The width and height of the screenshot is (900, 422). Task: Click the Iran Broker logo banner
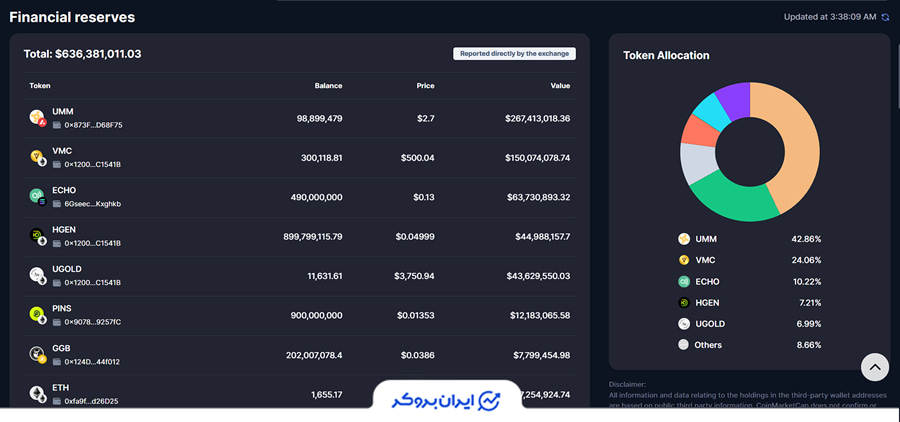446,400
